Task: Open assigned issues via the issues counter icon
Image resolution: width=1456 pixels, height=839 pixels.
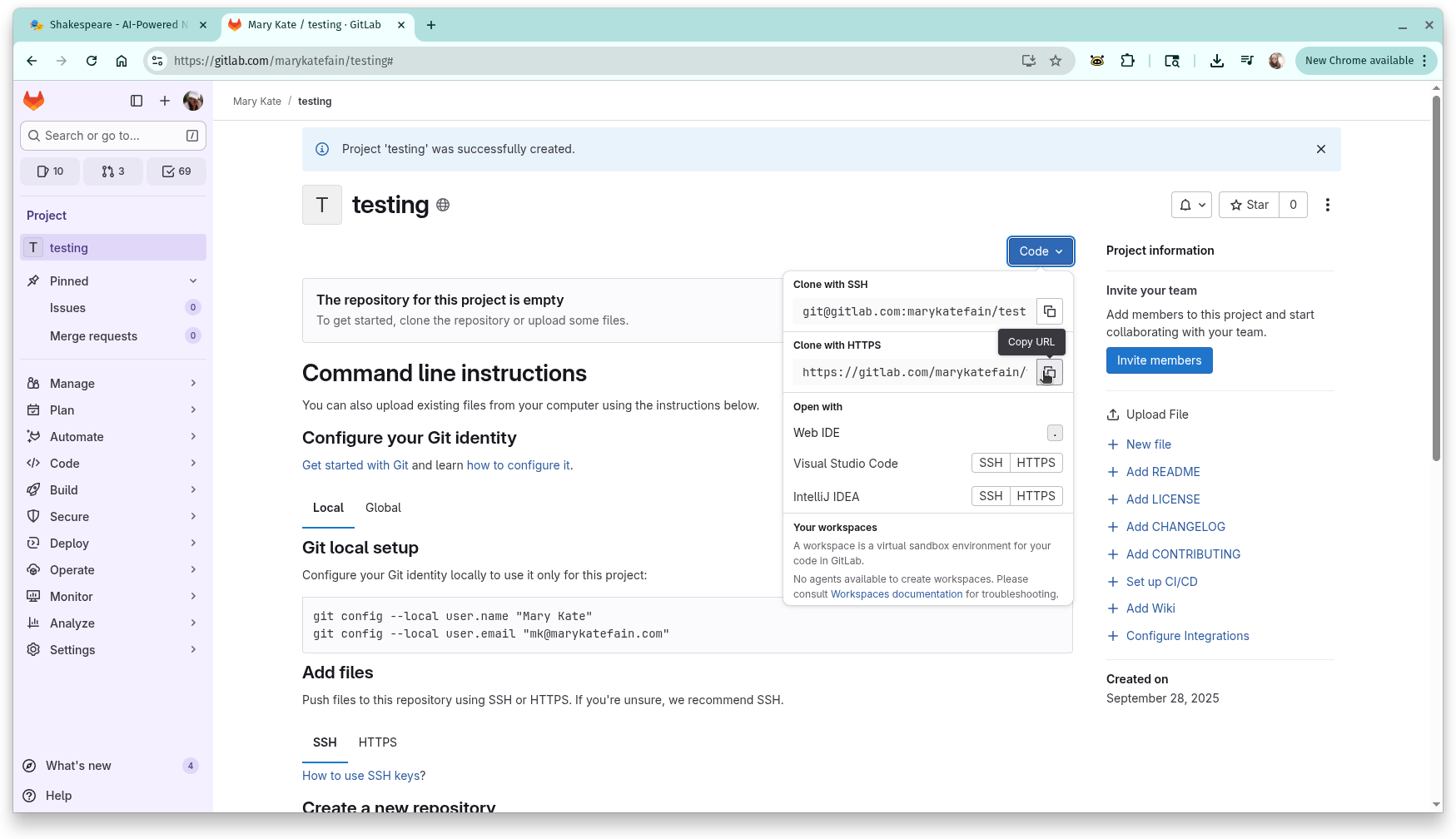Action: tap(50, 171)
